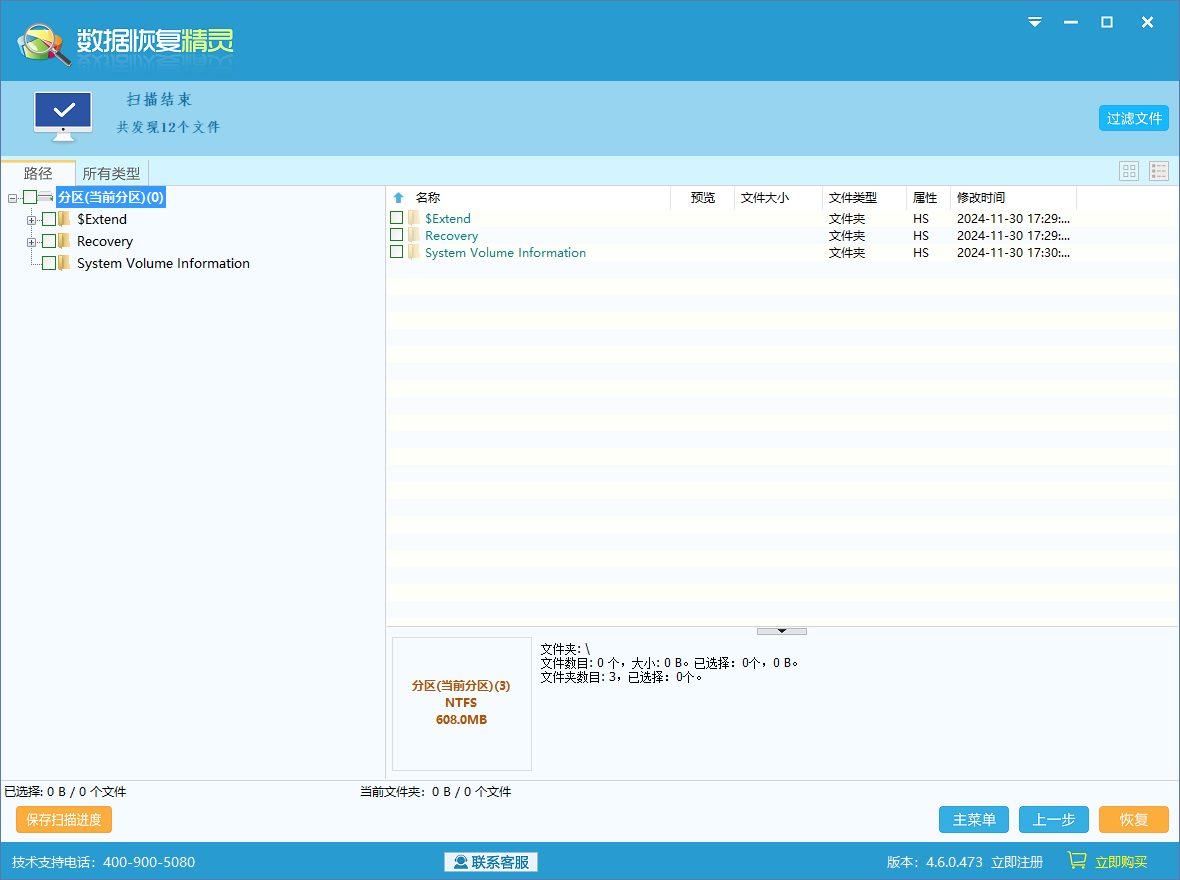The image size is (1180, 880).
Task: Click the 恢复 recover button
Action: (1133, 819)
